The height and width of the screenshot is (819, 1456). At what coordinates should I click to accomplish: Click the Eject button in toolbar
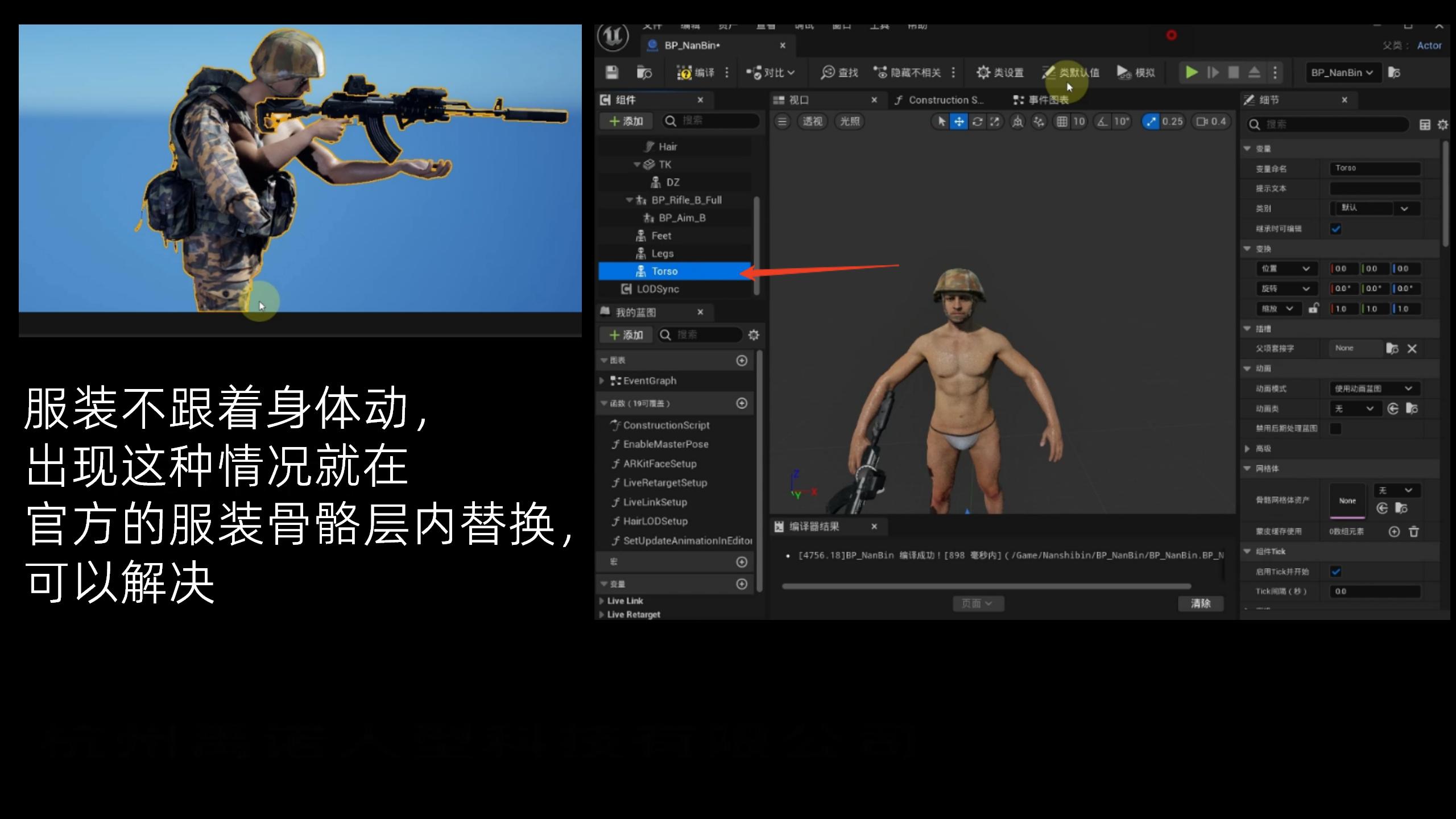click(x=1254, y=72)
